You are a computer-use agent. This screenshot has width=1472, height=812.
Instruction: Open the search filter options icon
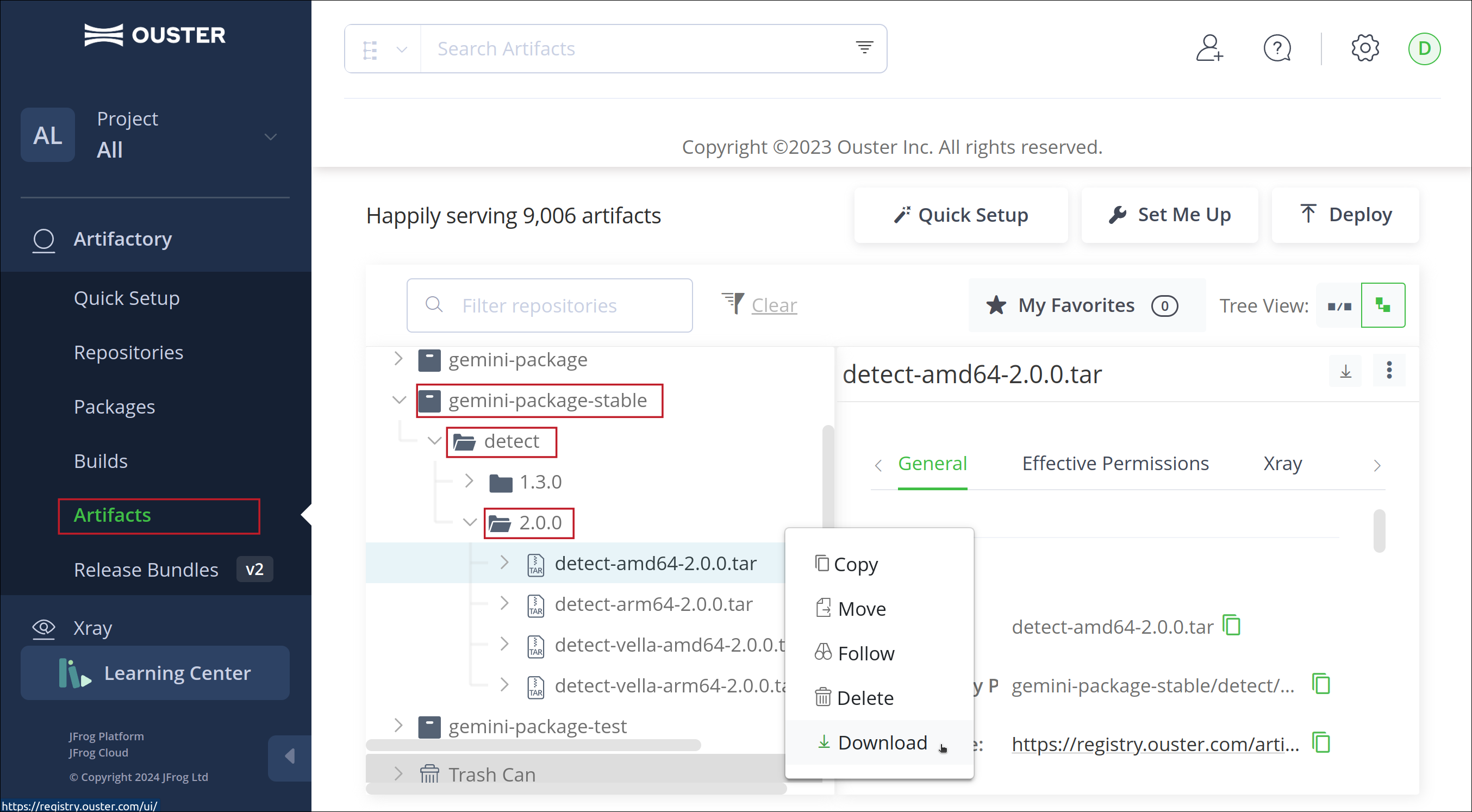click(864, 47)
